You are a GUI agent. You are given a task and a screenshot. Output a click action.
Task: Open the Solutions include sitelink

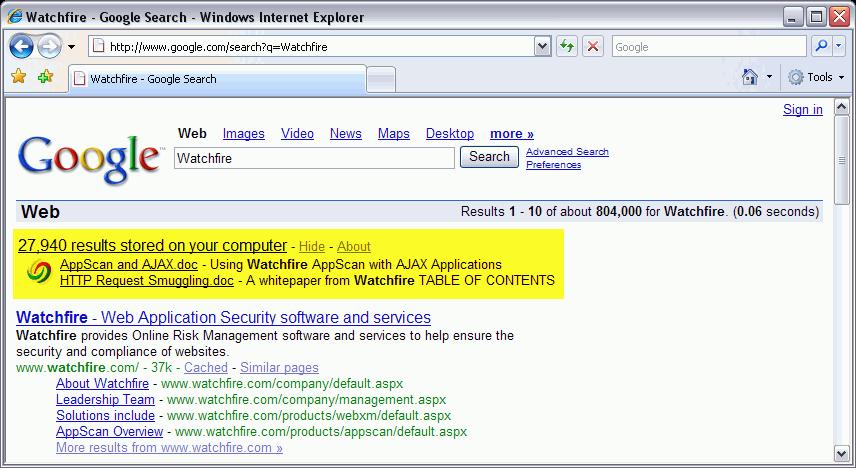[x=105, y=416]
